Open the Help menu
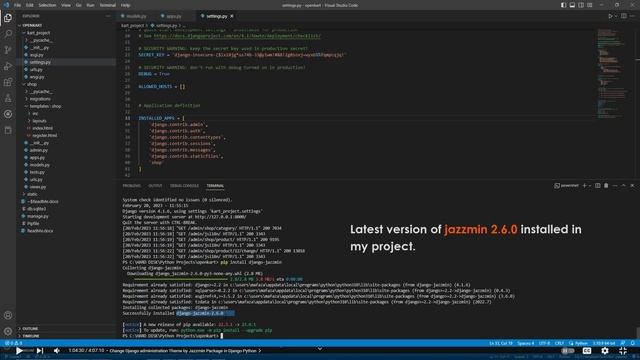 [126, 5]
